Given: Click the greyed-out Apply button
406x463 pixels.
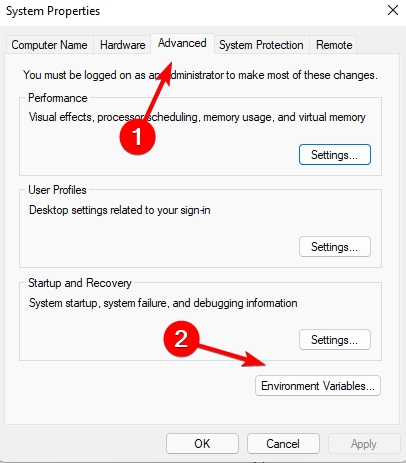Looking at the screenshot, I should click(x=364, y=444).
